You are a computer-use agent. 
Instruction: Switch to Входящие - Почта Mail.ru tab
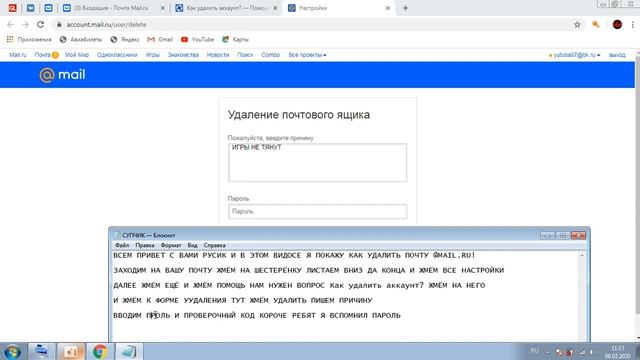(x=110, y=8)
